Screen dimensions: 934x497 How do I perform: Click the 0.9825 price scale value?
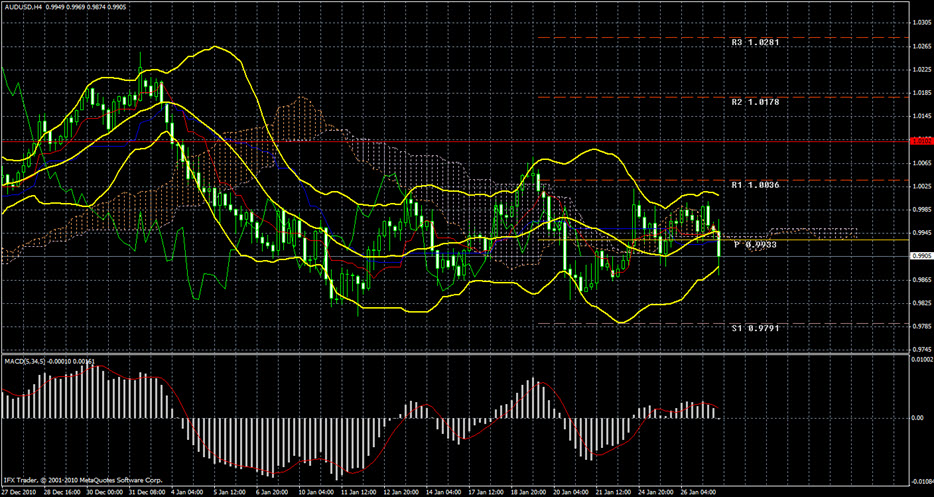pos(921,303)
